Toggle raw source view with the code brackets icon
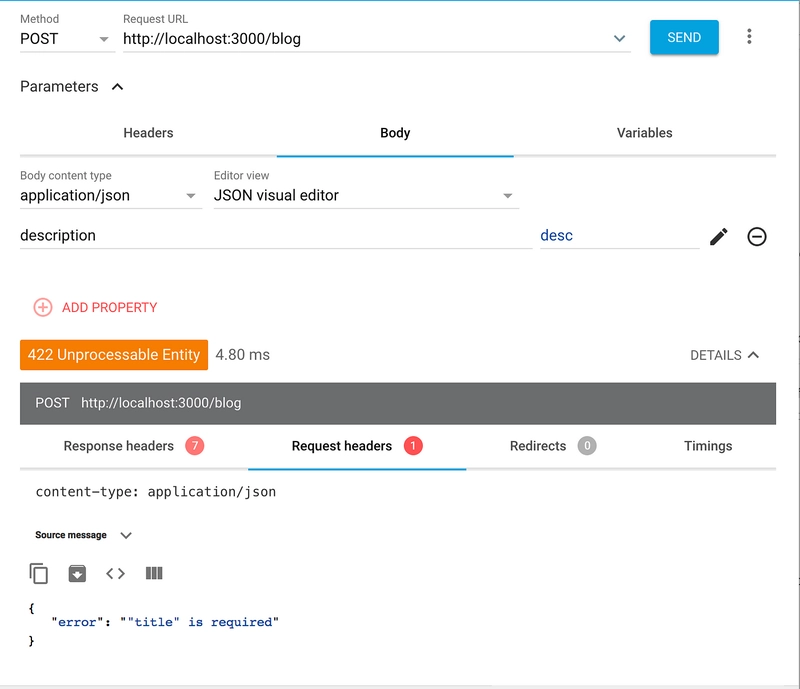The height and width of the screenshot is (689, 800). 115,573
